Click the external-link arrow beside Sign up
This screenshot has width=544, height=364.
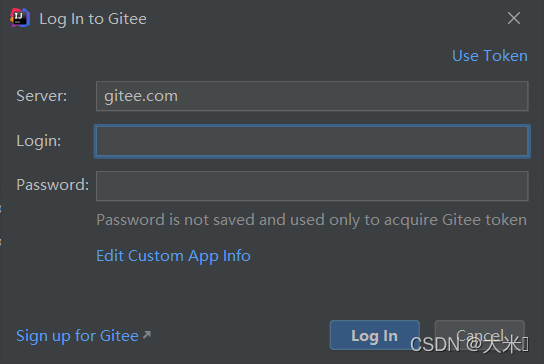(x=147, y=335)
